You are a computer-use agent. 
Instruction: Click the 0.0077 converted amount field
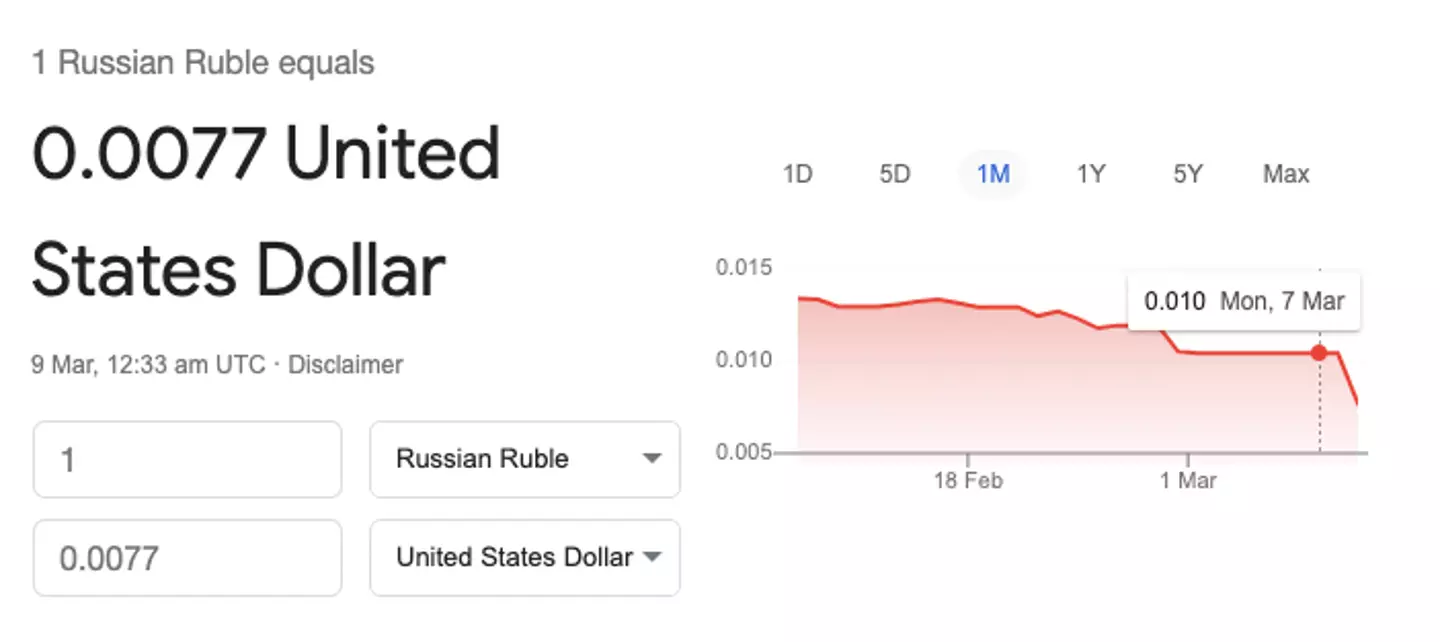188,557
